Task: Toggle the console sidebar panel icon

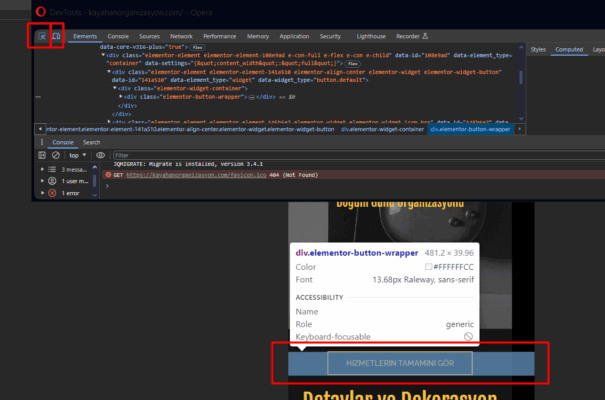Action: coord(41,155)
